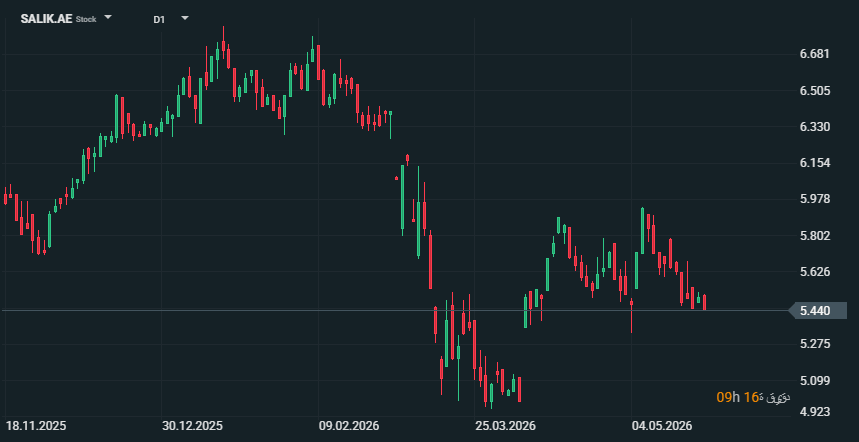Click the 5.275 price axis label
Viewport: 859px width, 442px height.
[x=815, y=344]
